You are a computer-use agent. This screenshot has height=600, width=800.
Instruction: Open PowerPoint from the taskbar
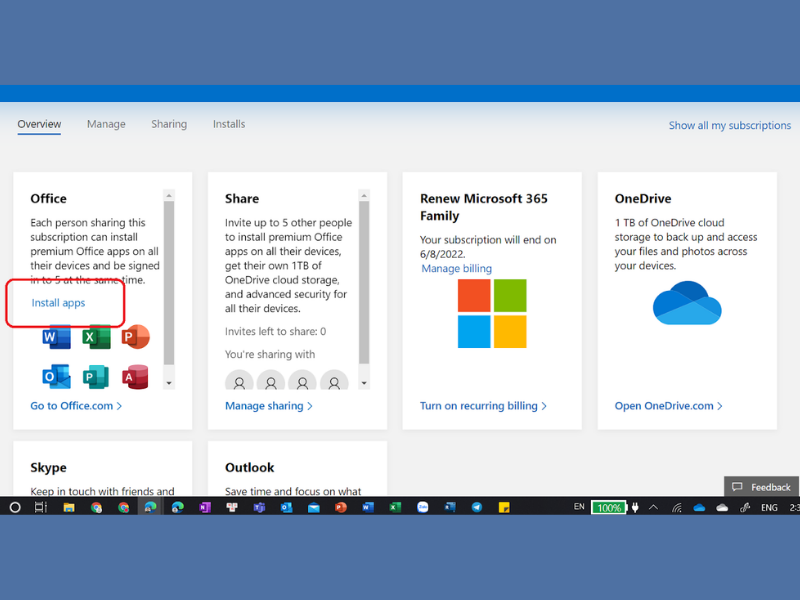[341, 507]
